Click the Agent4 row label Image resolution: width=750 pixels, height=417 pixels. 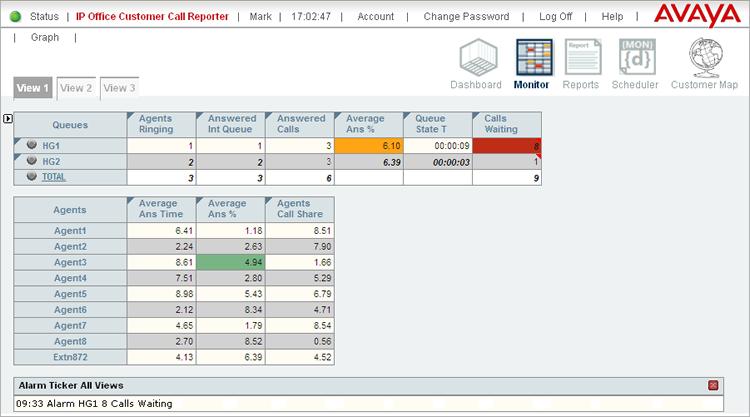[x=70, y=278]
